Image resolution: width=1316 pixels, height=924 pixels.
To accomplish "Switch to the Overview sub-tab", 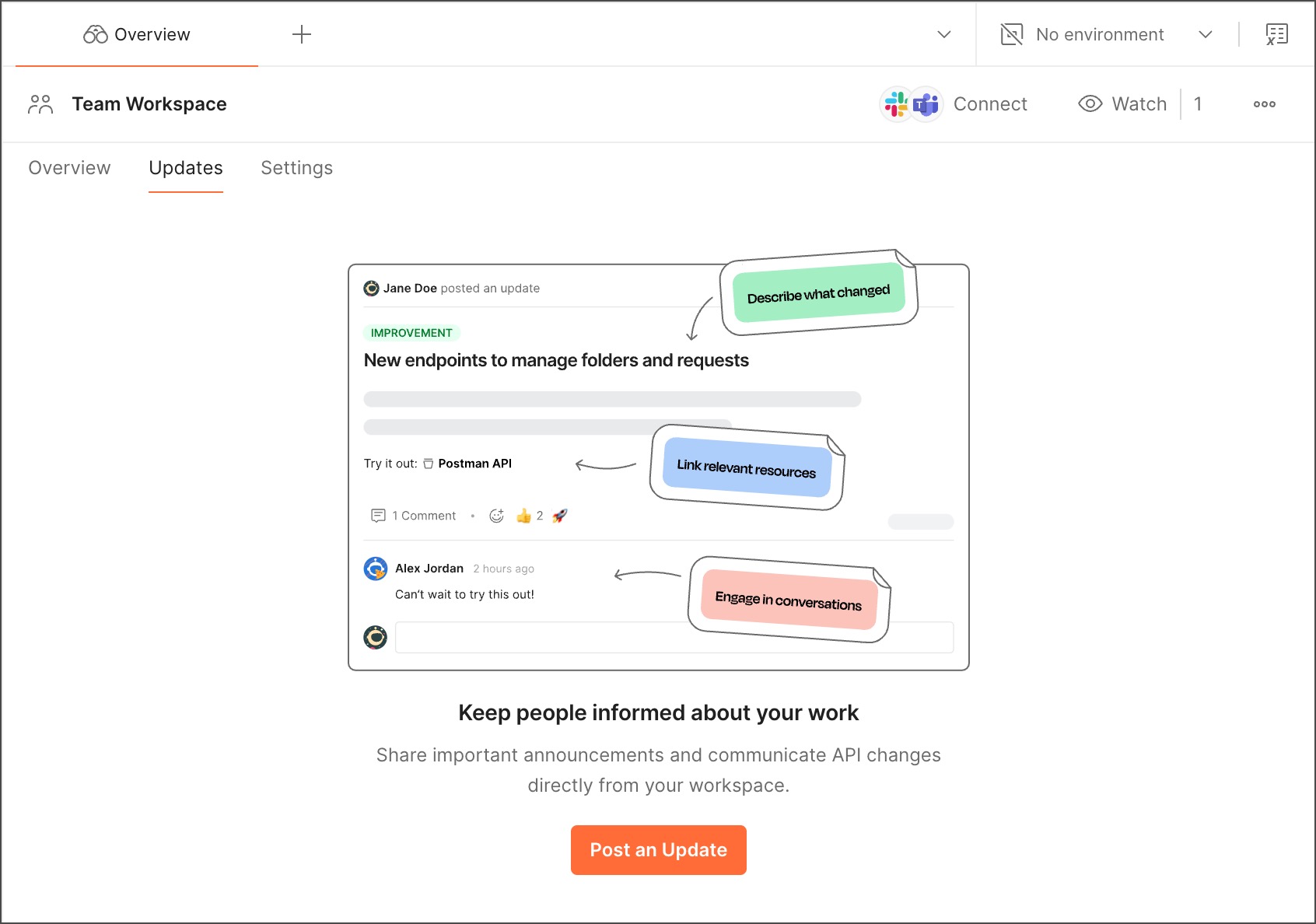I will [69, 168].
